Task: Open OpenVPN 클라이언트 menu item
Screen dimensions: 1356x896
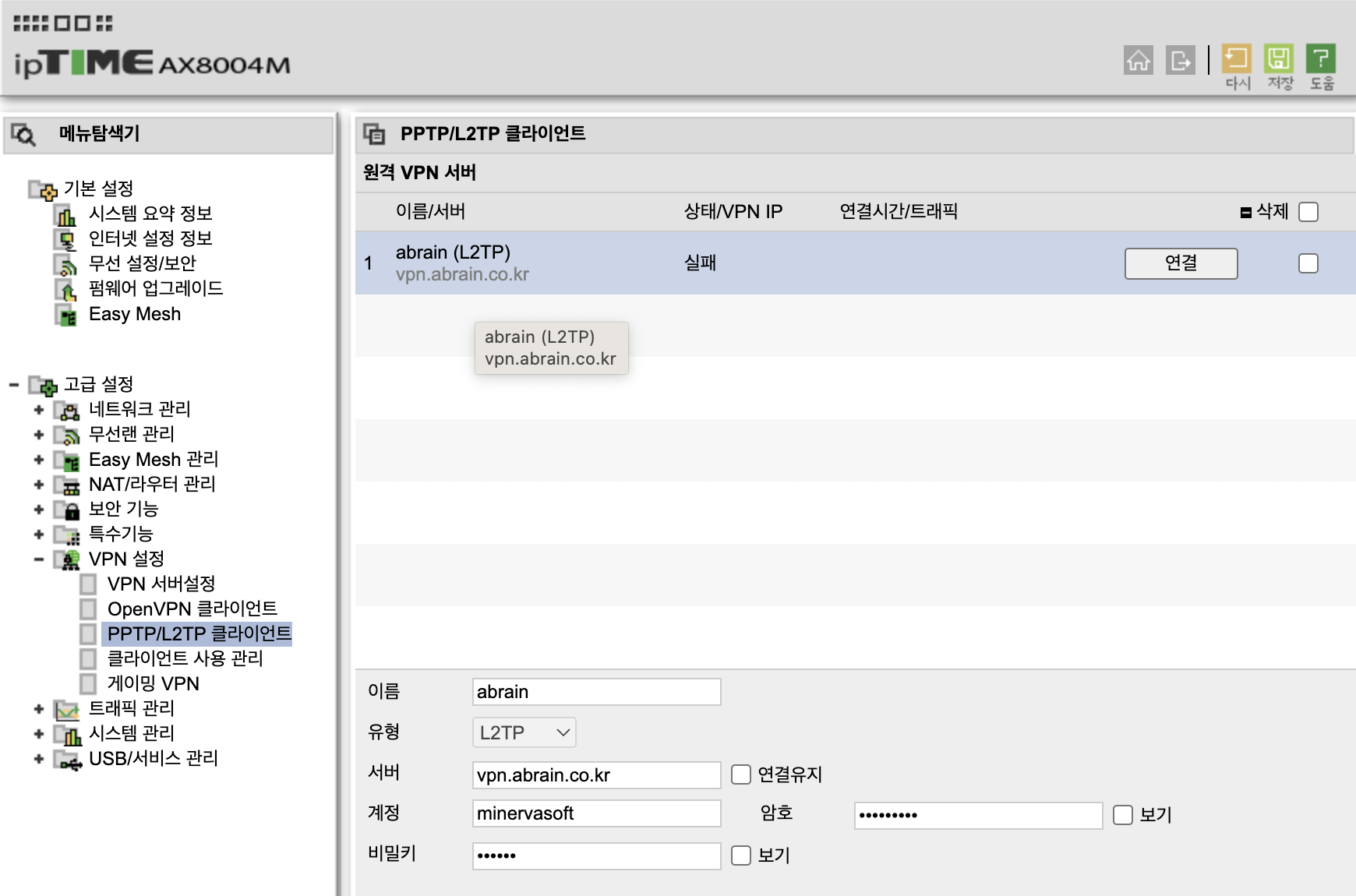Action: tap(192, 609)
